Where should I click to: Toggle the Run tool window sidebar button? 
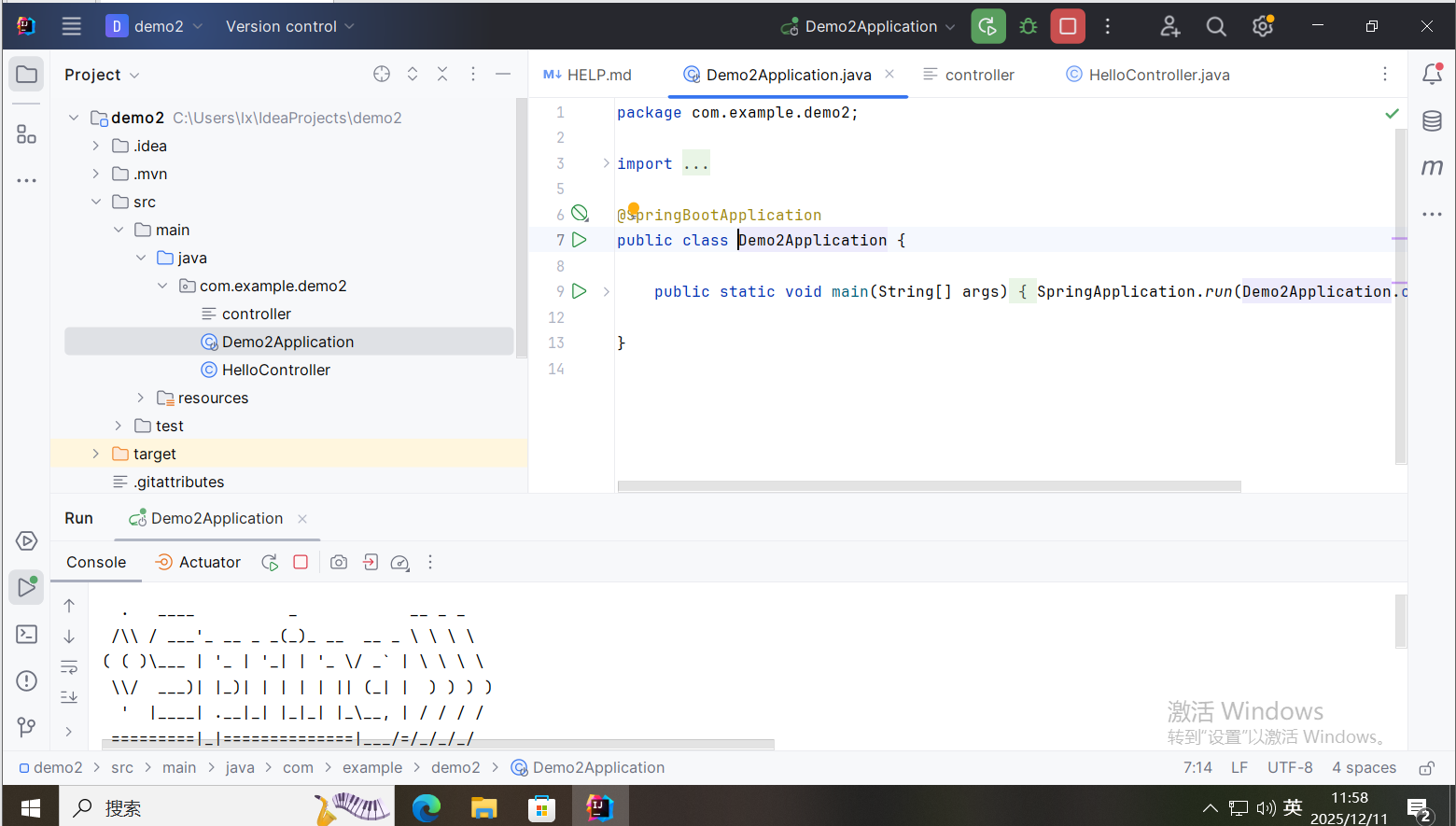(x=26, y=588)
